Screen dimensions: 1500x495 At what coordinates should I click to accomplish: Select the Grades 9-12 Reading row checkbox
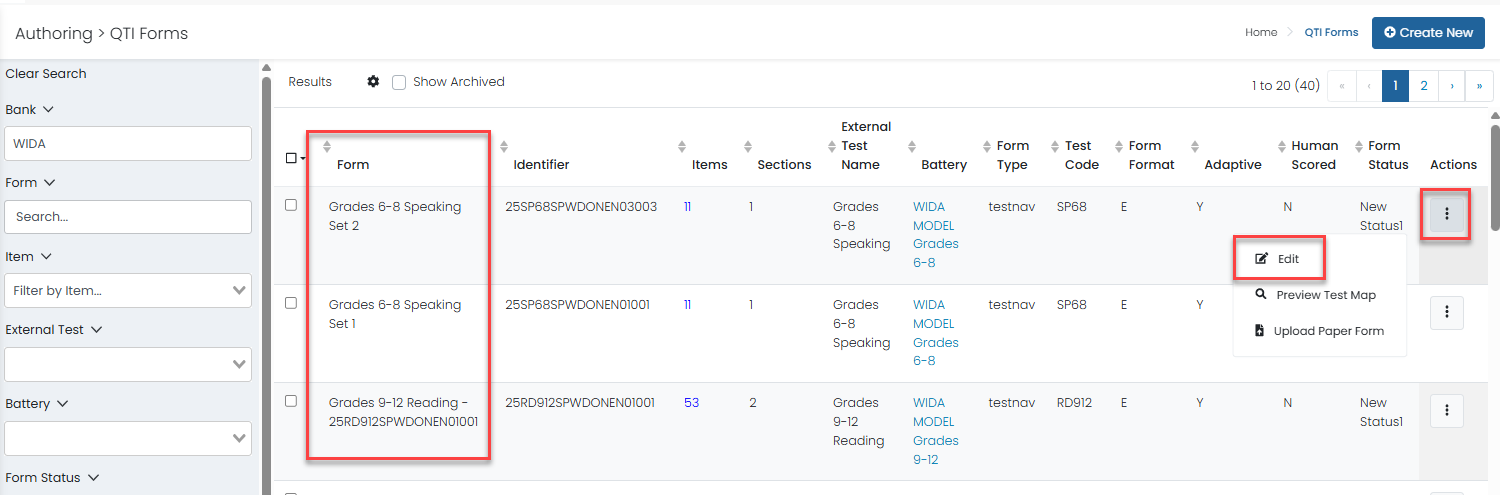[x=291, y=401]
